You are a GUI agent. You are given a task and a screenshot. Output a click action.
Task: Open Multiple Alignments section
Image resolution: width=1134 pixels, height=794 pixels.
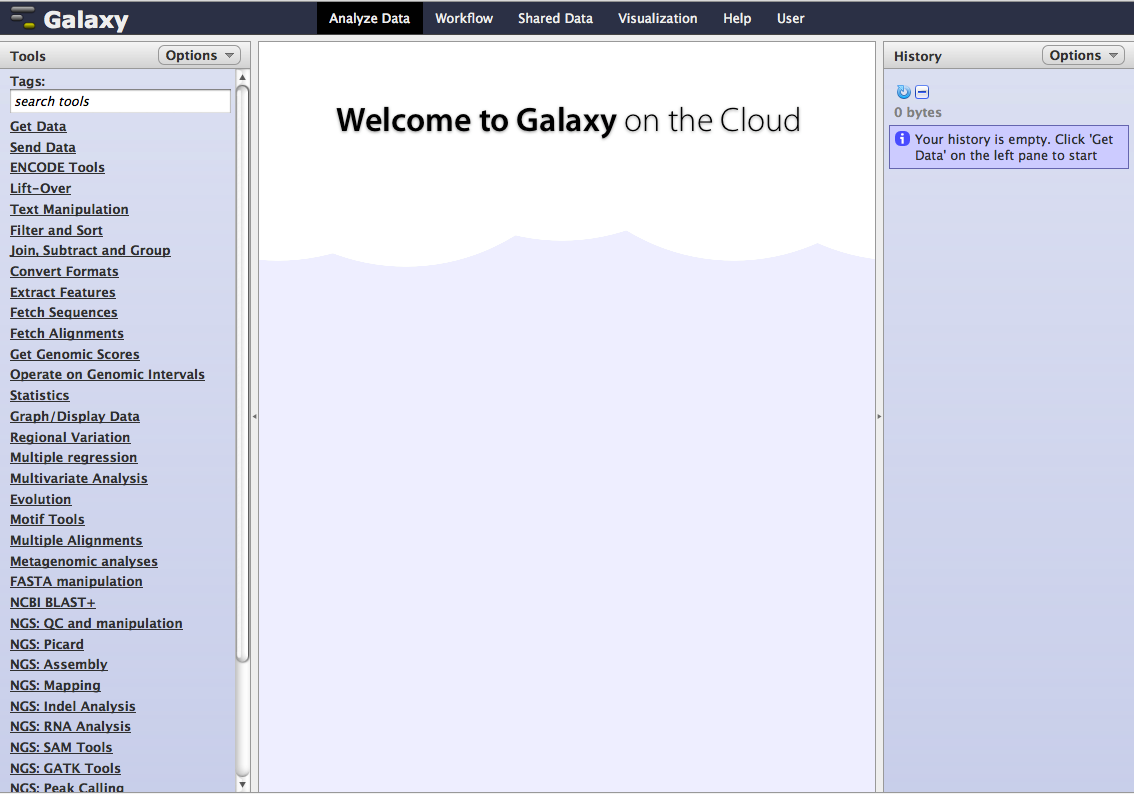point(76,542)
